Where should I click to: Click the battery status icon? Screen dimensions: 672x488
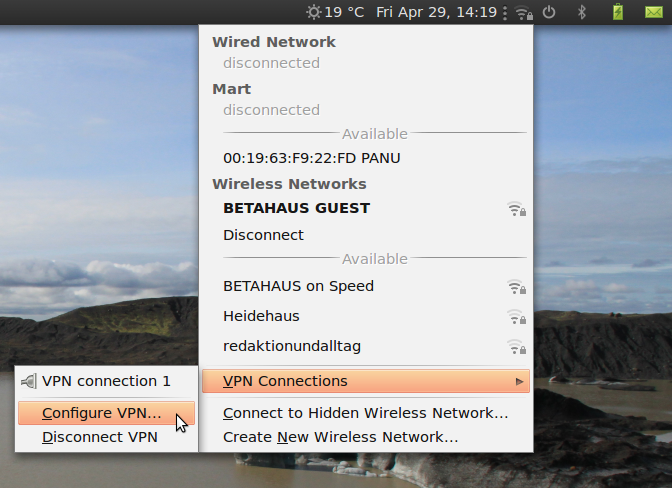[x=617, y=12]
